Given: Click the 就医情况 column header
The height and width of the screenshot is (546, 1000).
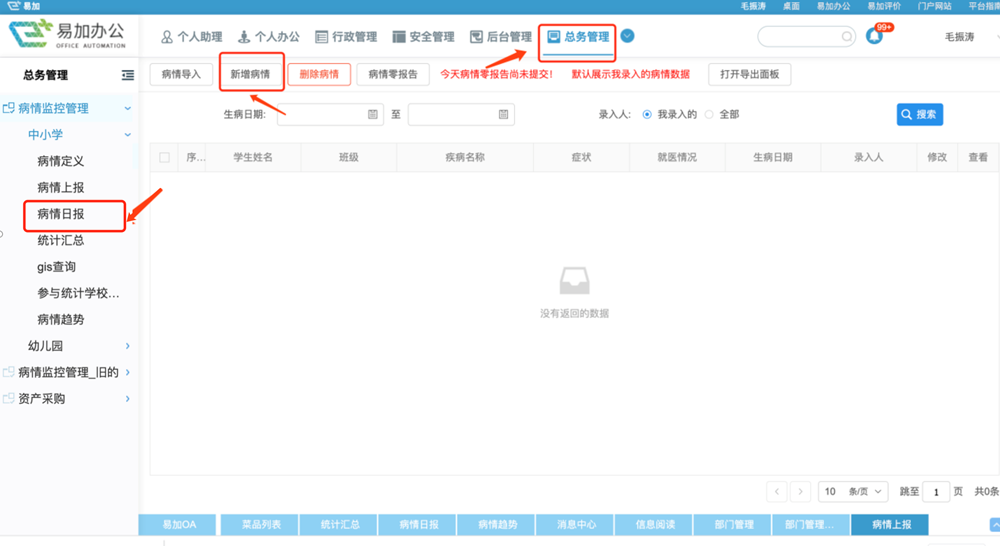Looking at the screenshot, I should pos(677,157).
